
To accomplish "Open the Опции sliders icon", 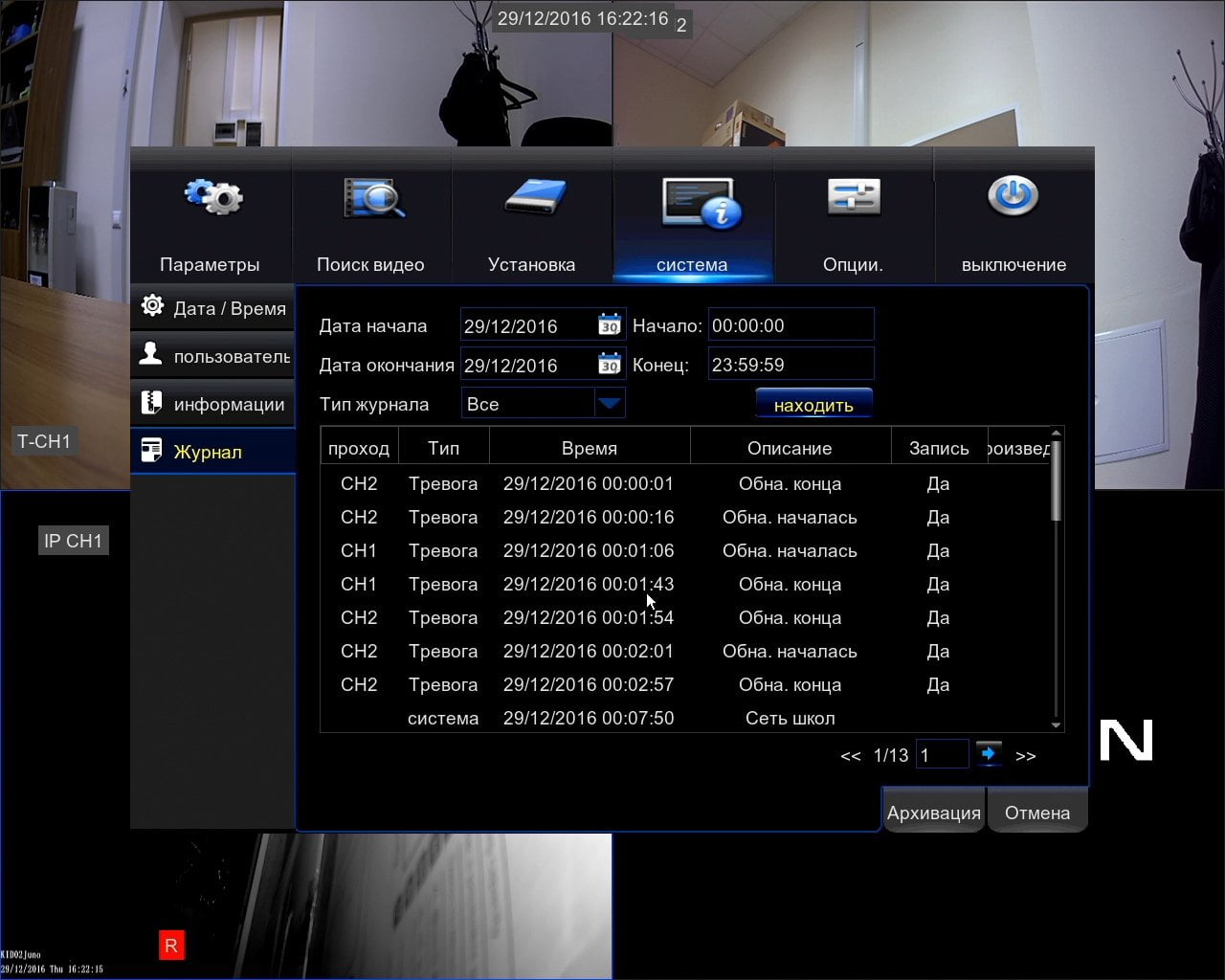I will tap(853, 197).
